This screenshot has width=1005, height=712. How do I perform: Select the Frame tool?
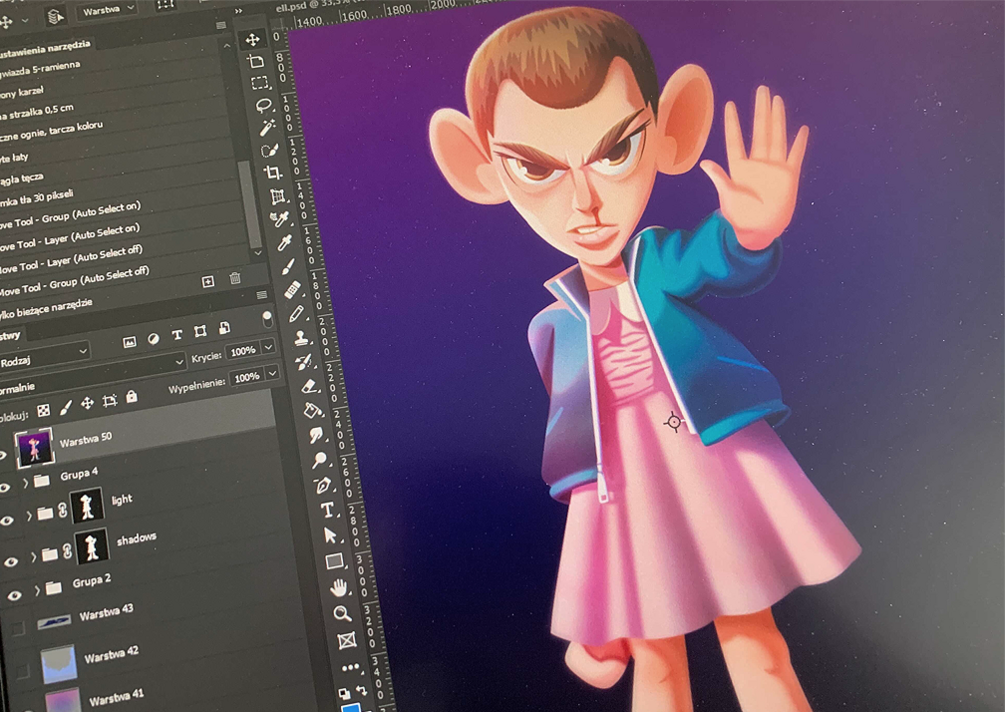347,640
